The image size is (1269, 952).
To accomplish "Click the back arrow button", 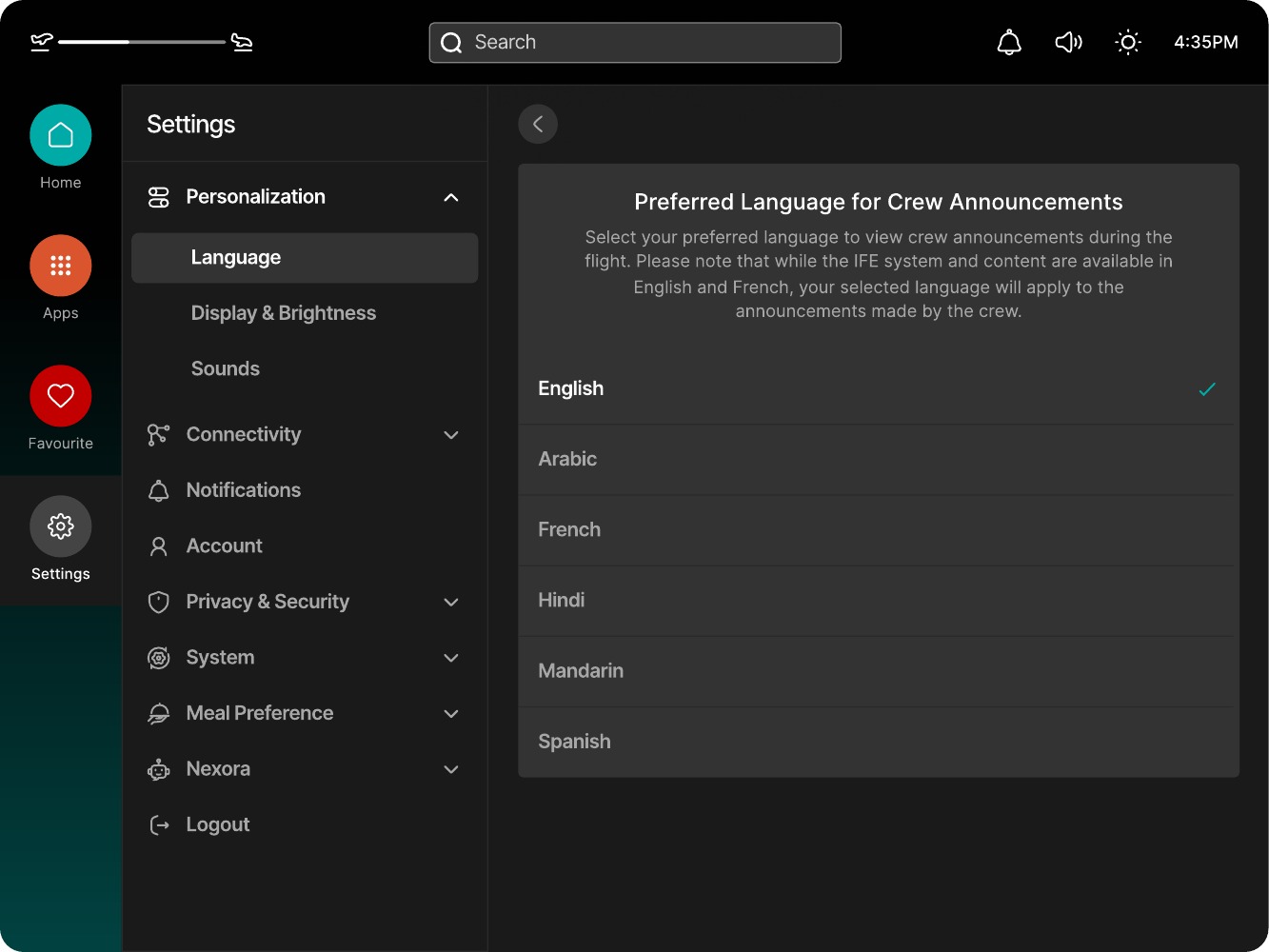I will click(538, 124).
